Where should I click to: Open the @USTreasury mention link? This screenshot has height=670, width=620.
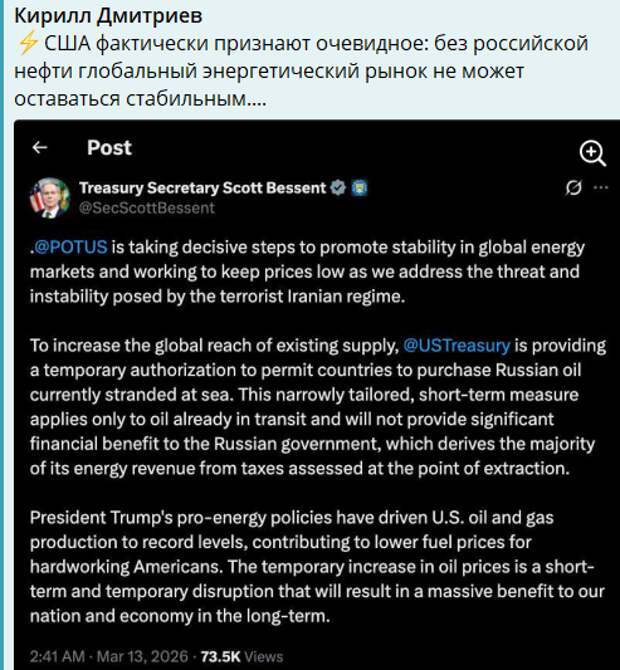tap(456, 345)
